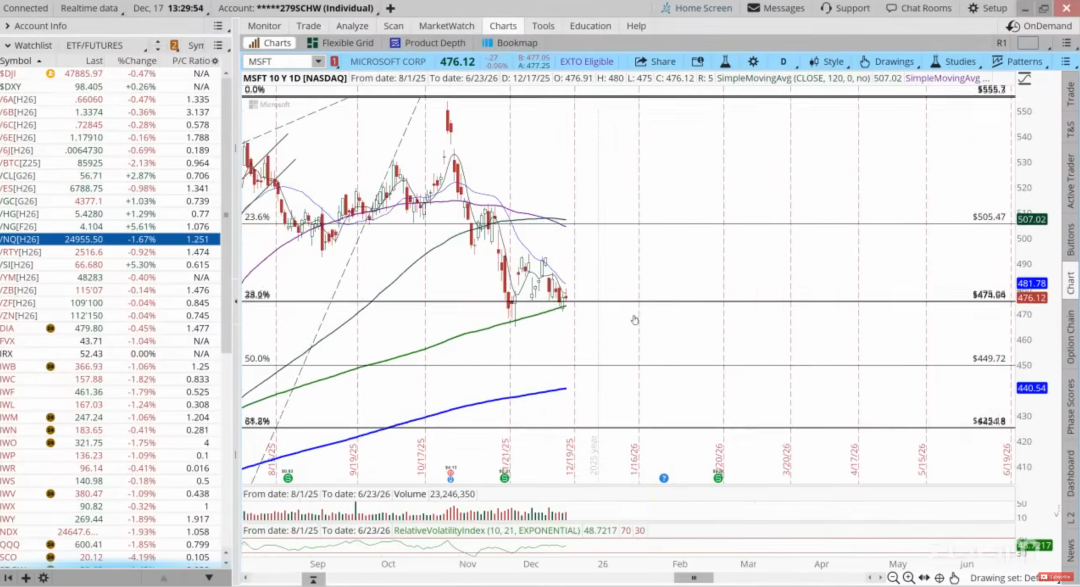Open Option Chain right sidebar tab
Image resolution: width=1080 pixels, height=587 pixels.
tap(1070, 338)
